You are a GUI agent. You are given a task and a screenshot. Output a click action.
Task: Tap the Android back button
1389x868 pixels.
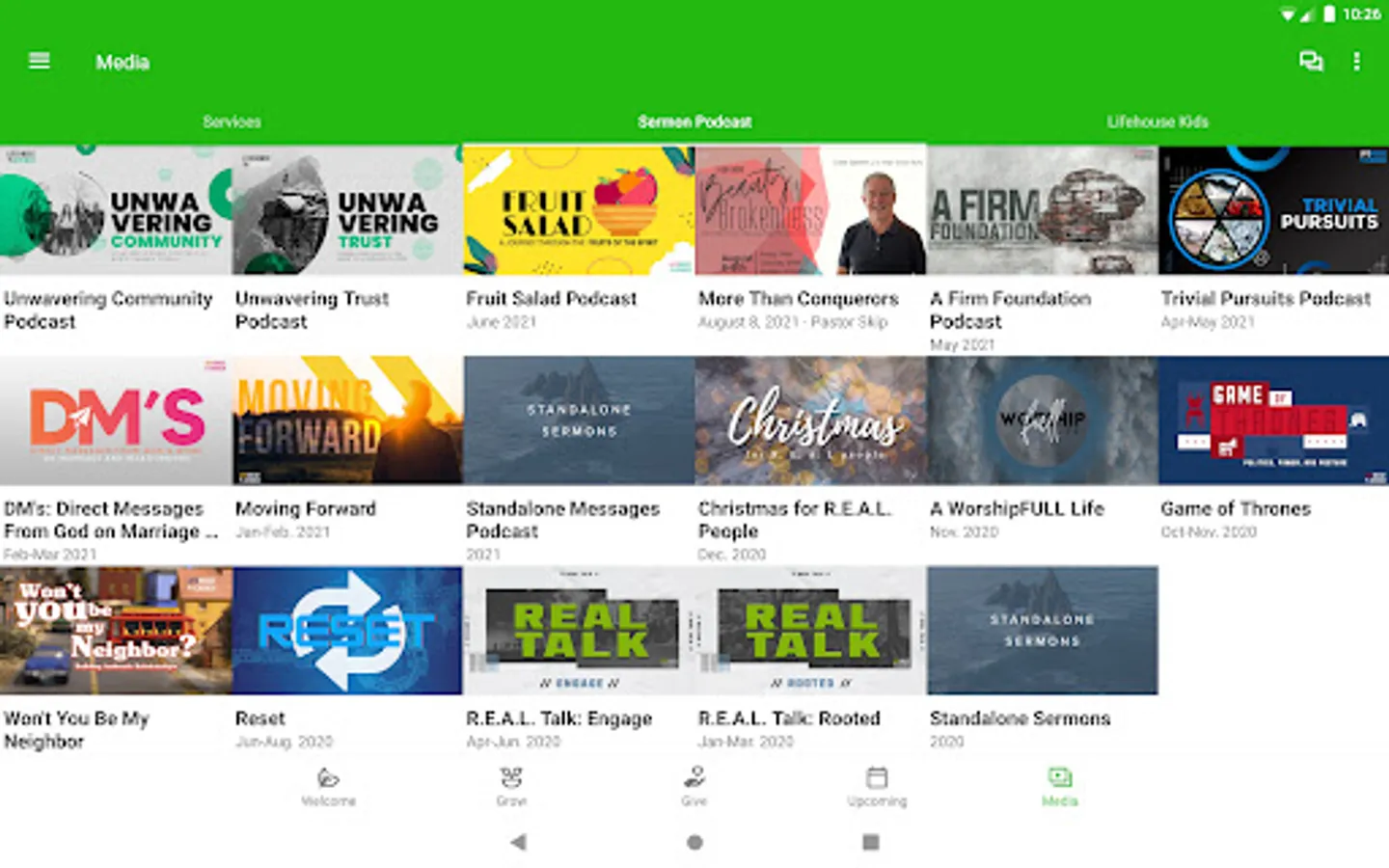518,842
